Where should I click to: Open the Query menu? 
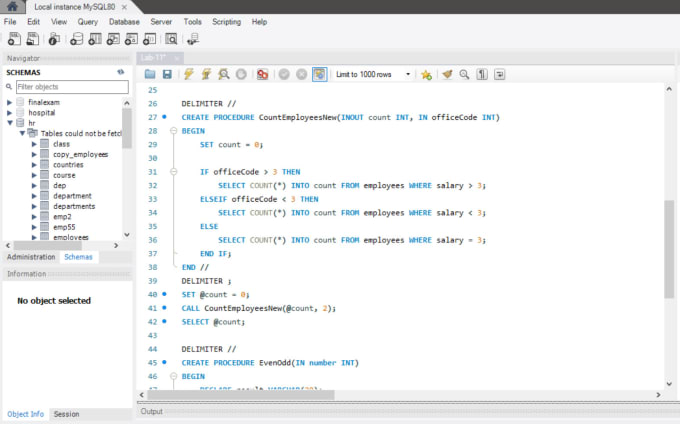88,22
